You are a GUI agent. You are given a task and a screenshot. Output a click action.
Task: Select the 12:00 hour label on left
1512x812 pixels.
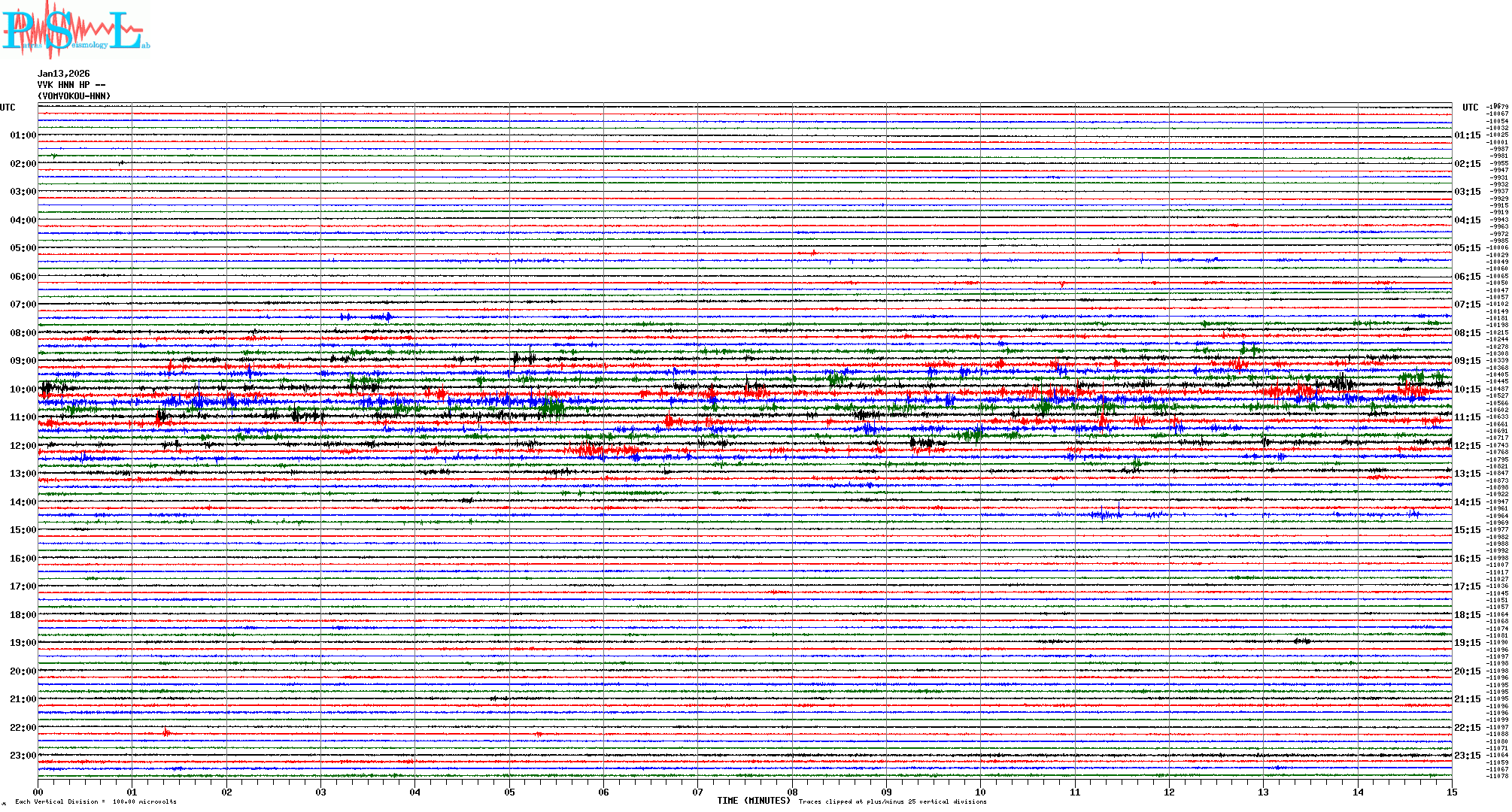pyautogui.click(x=23, y=446)
